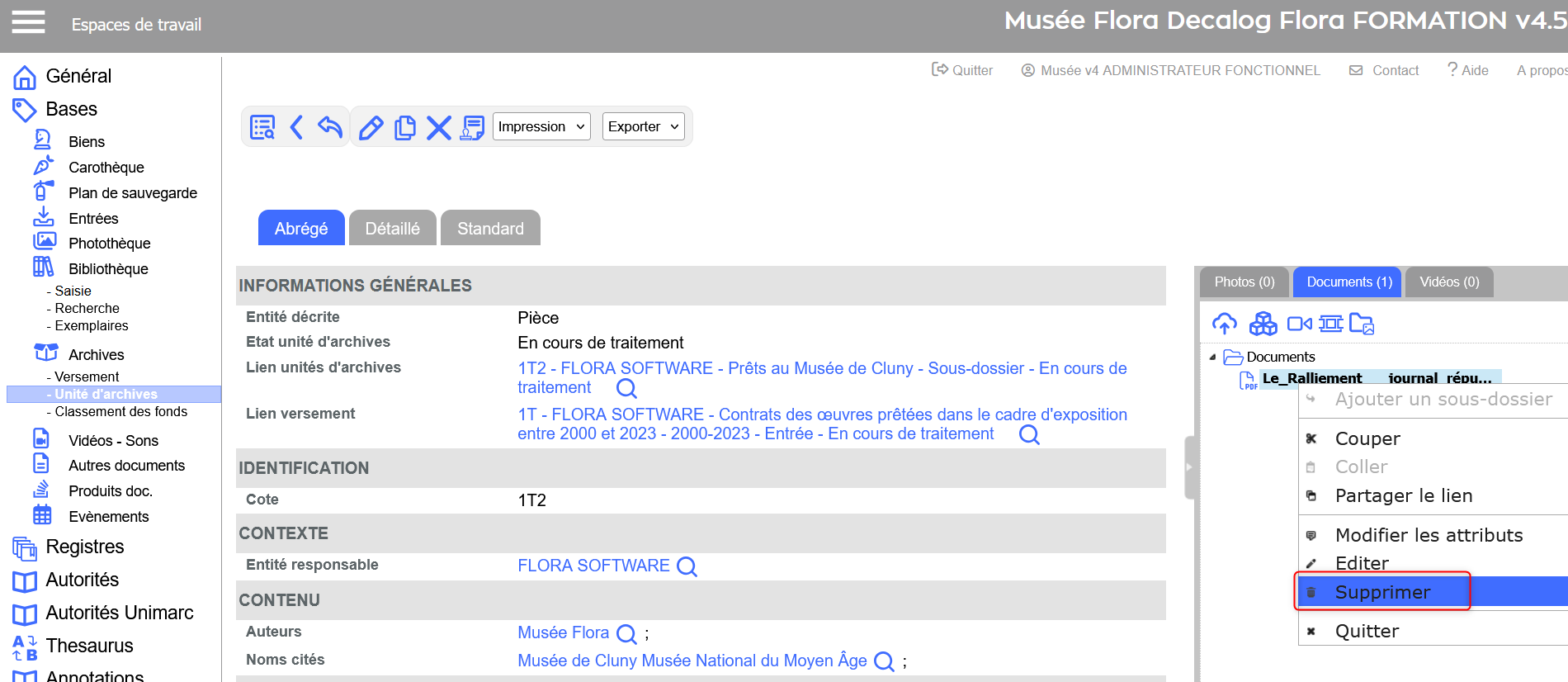This screenshot has width=1568, height=682.
Task: Open the FLORA SOFTWARE entité responsable link
Action: 593,566
